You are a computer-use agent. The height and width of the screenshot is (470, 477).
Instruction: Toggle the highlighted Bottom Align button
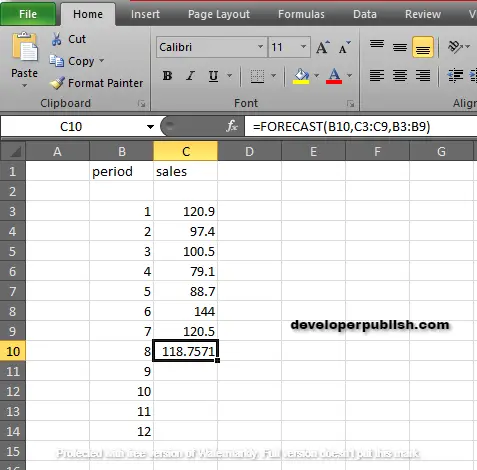[x=423, y=47]
